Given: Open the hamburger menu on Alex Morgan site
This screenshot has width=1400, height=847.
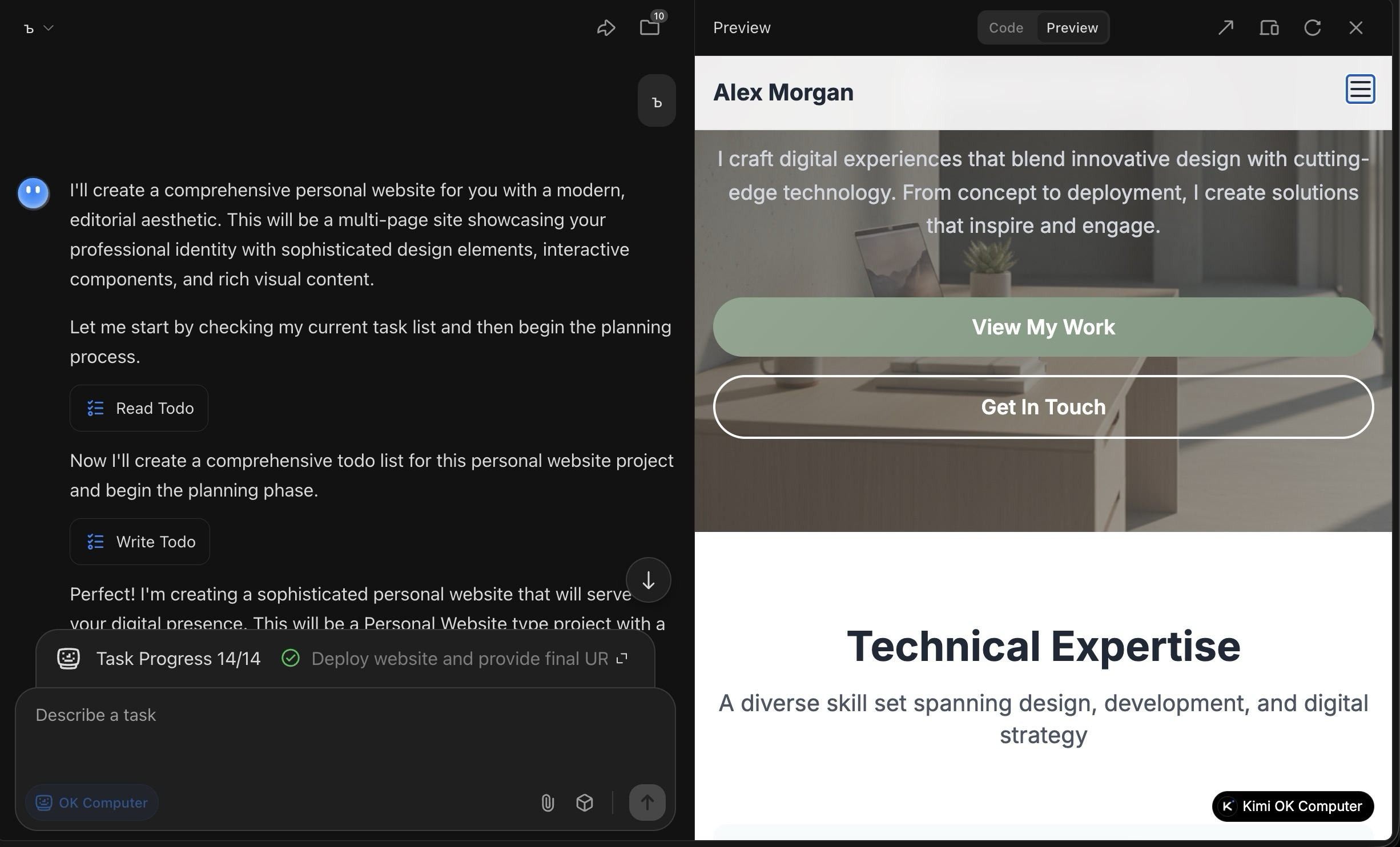Looking at the screenshot, I should pos(1360,89).
